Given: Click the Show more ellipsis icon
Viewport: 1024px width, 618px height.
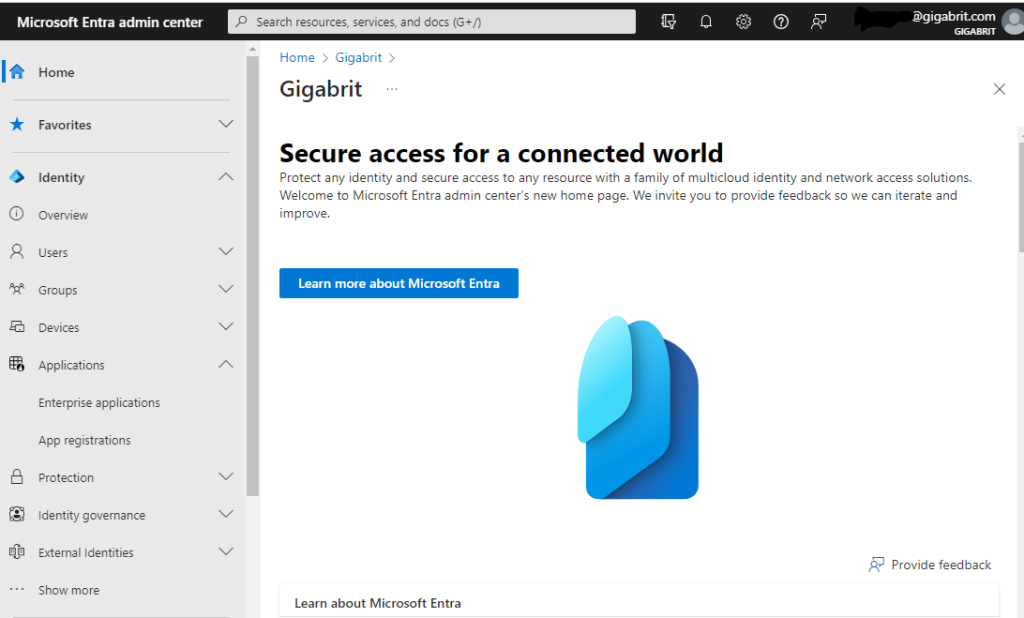Looking at the screenshot, I should pyautogui.click(x=17, y=589).
